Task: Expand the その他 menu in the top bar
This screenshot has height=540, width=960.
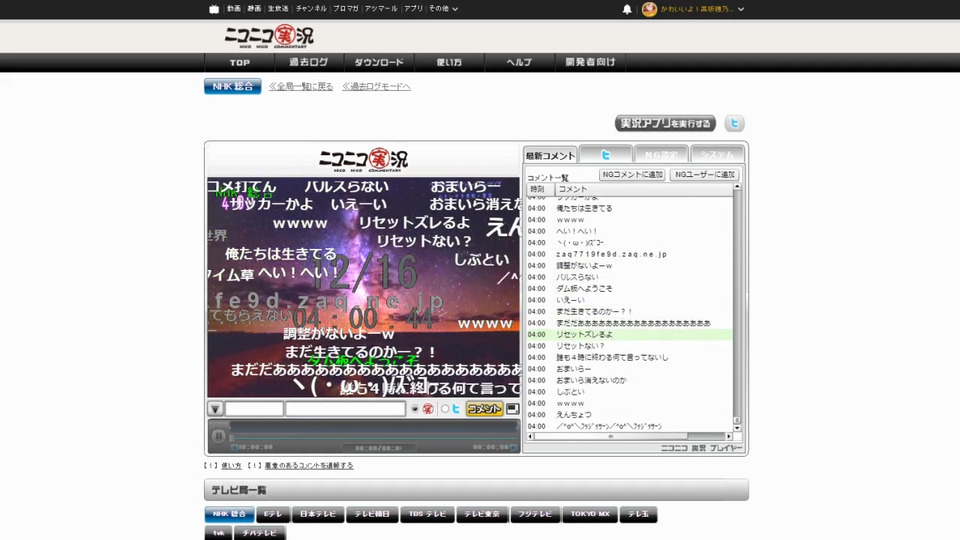Action: 443,9
